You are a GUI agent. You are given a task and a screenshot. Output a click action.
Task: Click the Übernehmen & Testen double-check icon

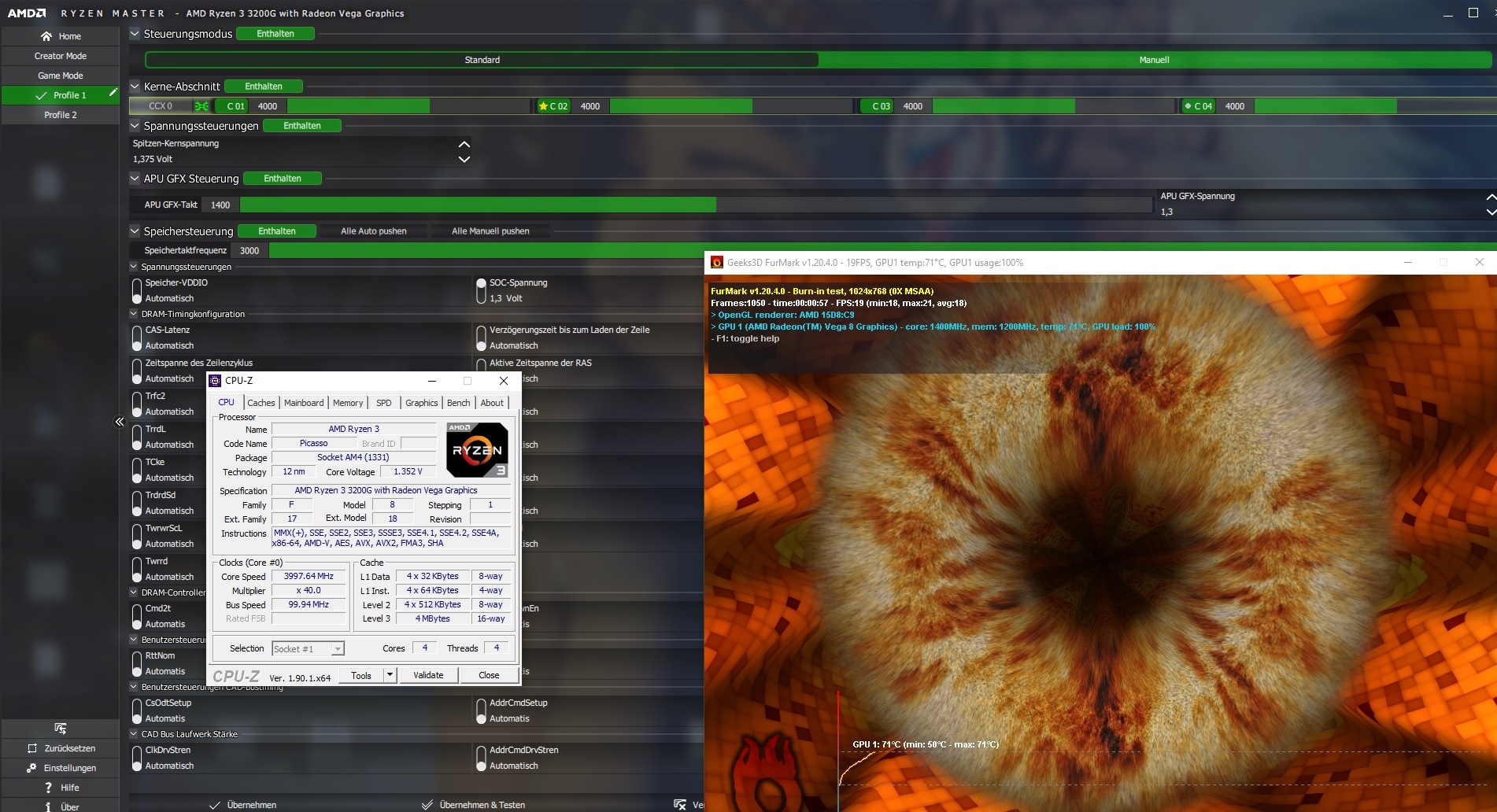coord(427,805)
